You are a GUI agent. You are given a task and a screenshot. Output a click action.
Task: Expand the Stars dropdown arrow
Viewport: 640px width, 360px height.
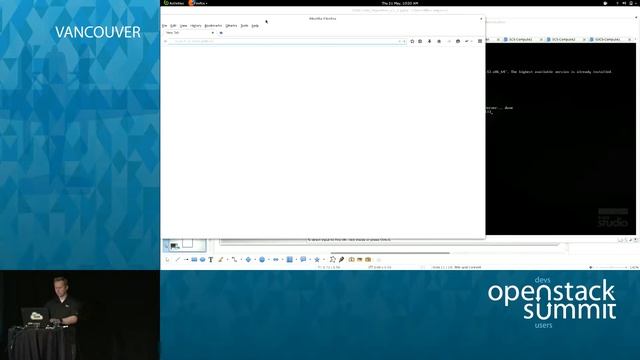324,260
